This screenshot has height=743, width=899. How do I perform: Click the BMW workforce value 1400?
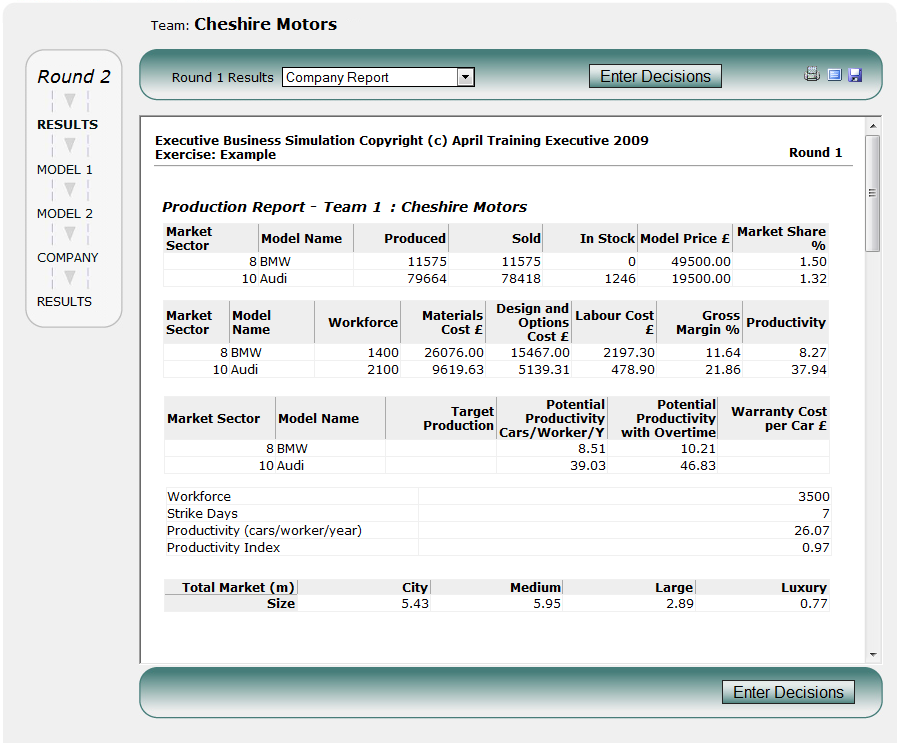[383, 353]
